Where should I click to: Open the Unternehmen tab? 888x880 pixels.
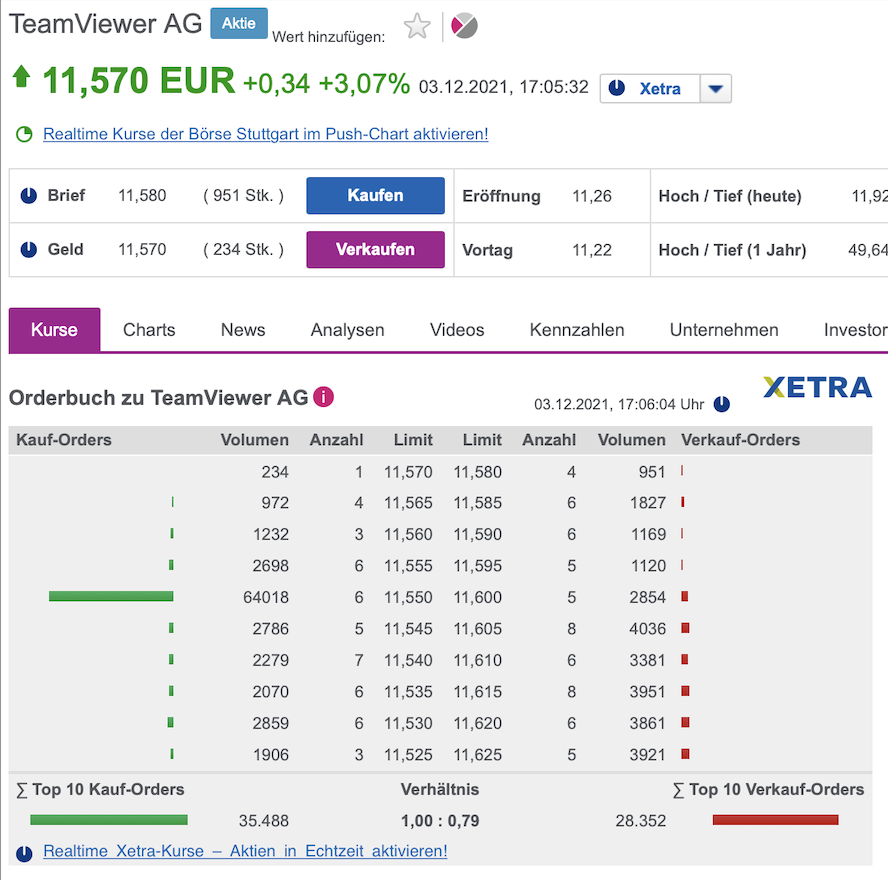724,330
